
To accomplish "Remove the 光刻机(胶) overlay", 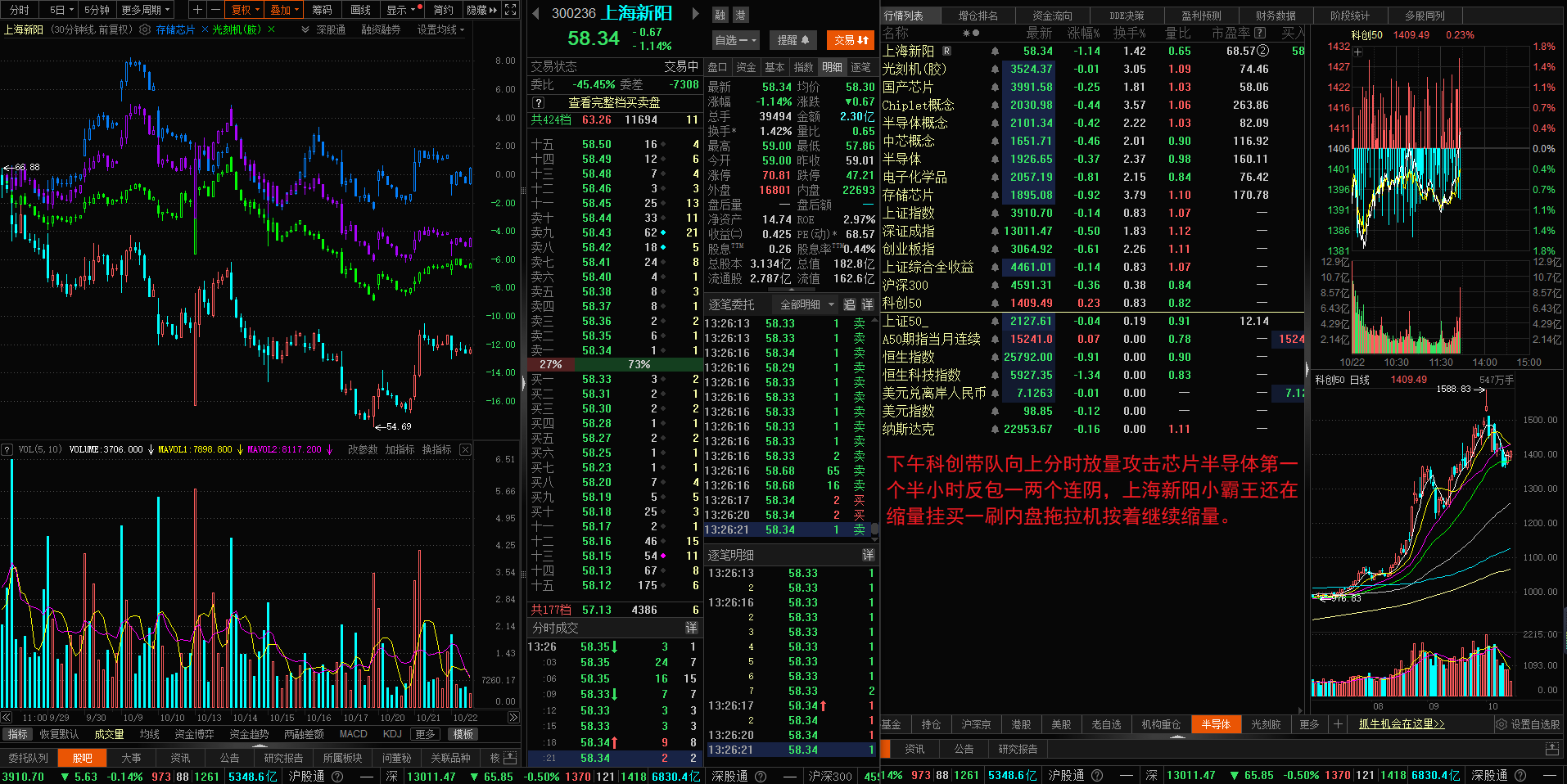I will coord(271,29).
